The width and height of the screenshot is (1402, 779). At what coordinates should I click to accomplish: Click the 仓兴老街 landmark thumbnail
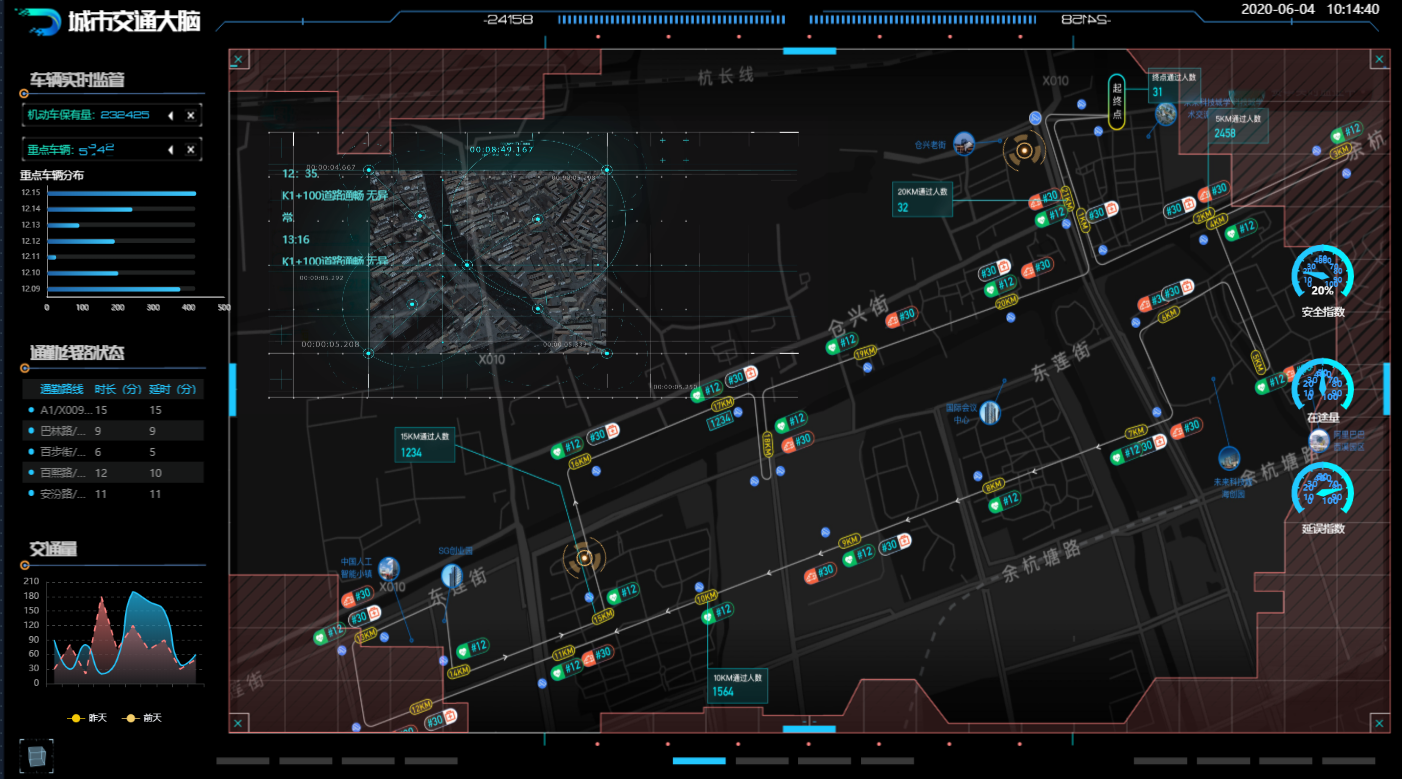coord(964,144)
